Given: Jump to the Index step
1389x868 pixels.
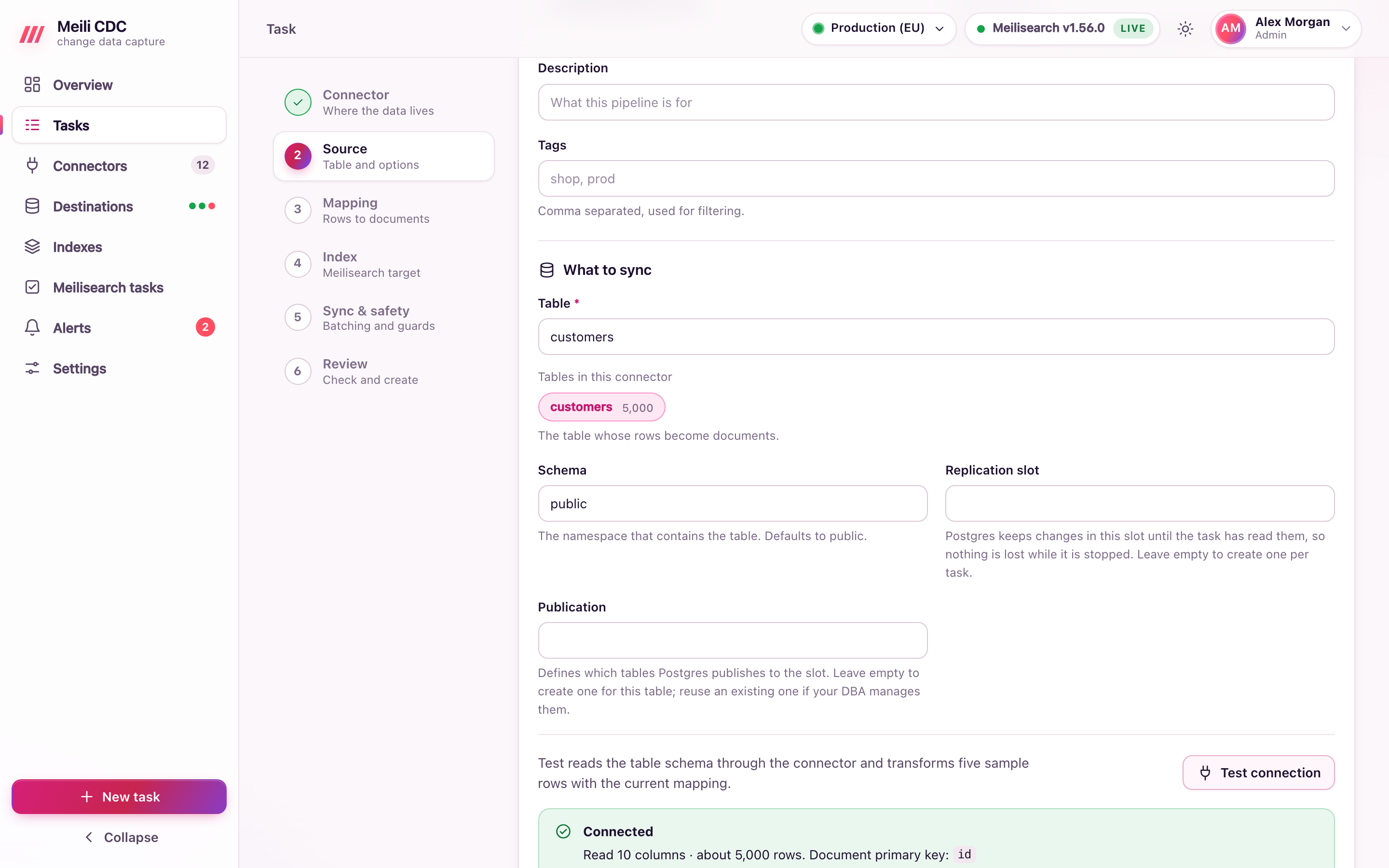Looking at the screenshot, I should [x=384, y=264].
